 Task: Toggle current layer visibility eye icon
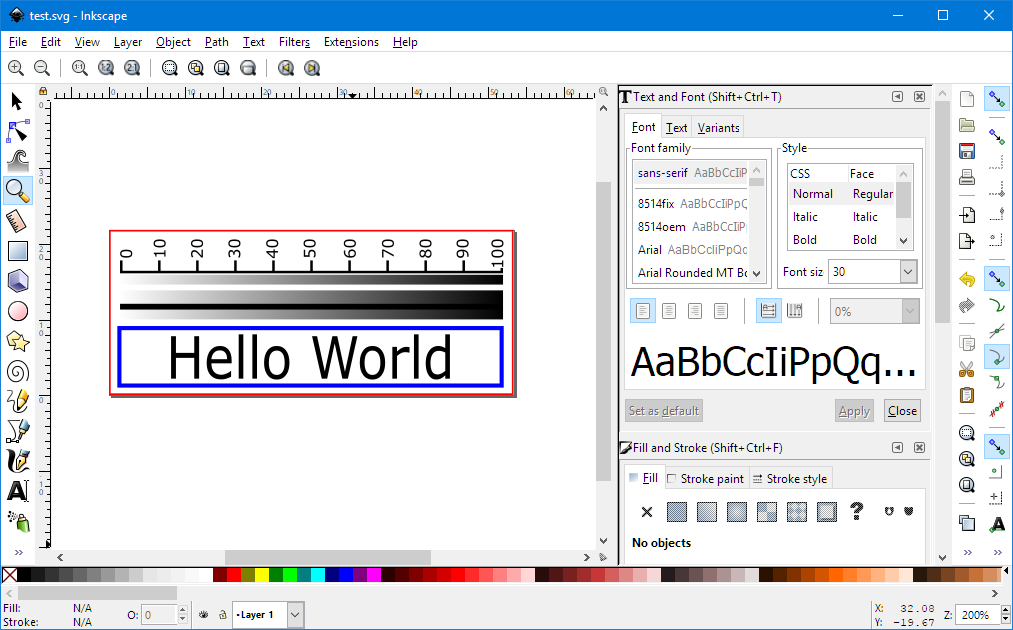coord(203,614)
